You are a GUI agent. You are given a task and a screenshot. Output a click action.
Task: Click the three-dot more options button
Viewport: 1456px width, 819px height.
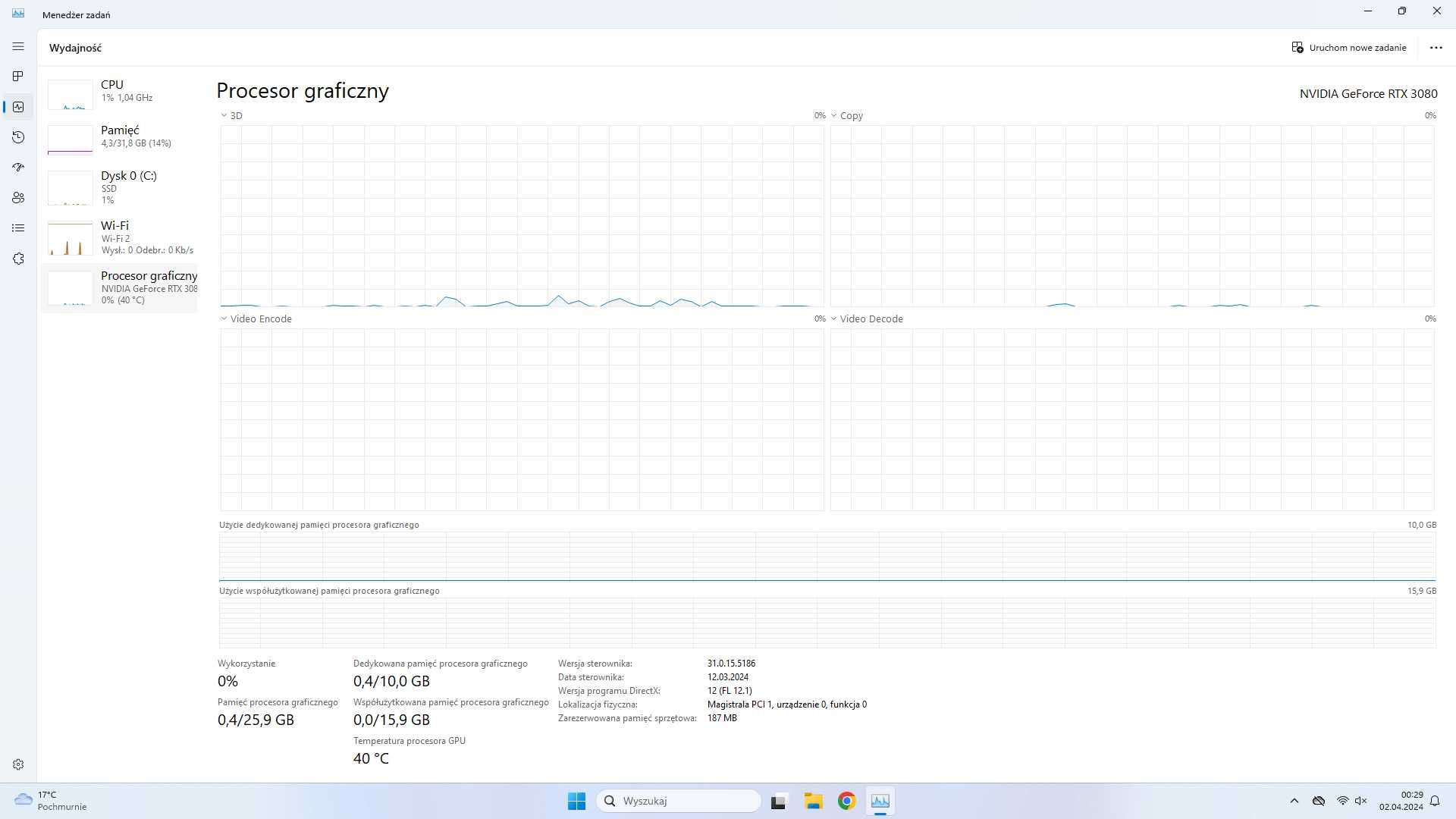click(1436, 47)
